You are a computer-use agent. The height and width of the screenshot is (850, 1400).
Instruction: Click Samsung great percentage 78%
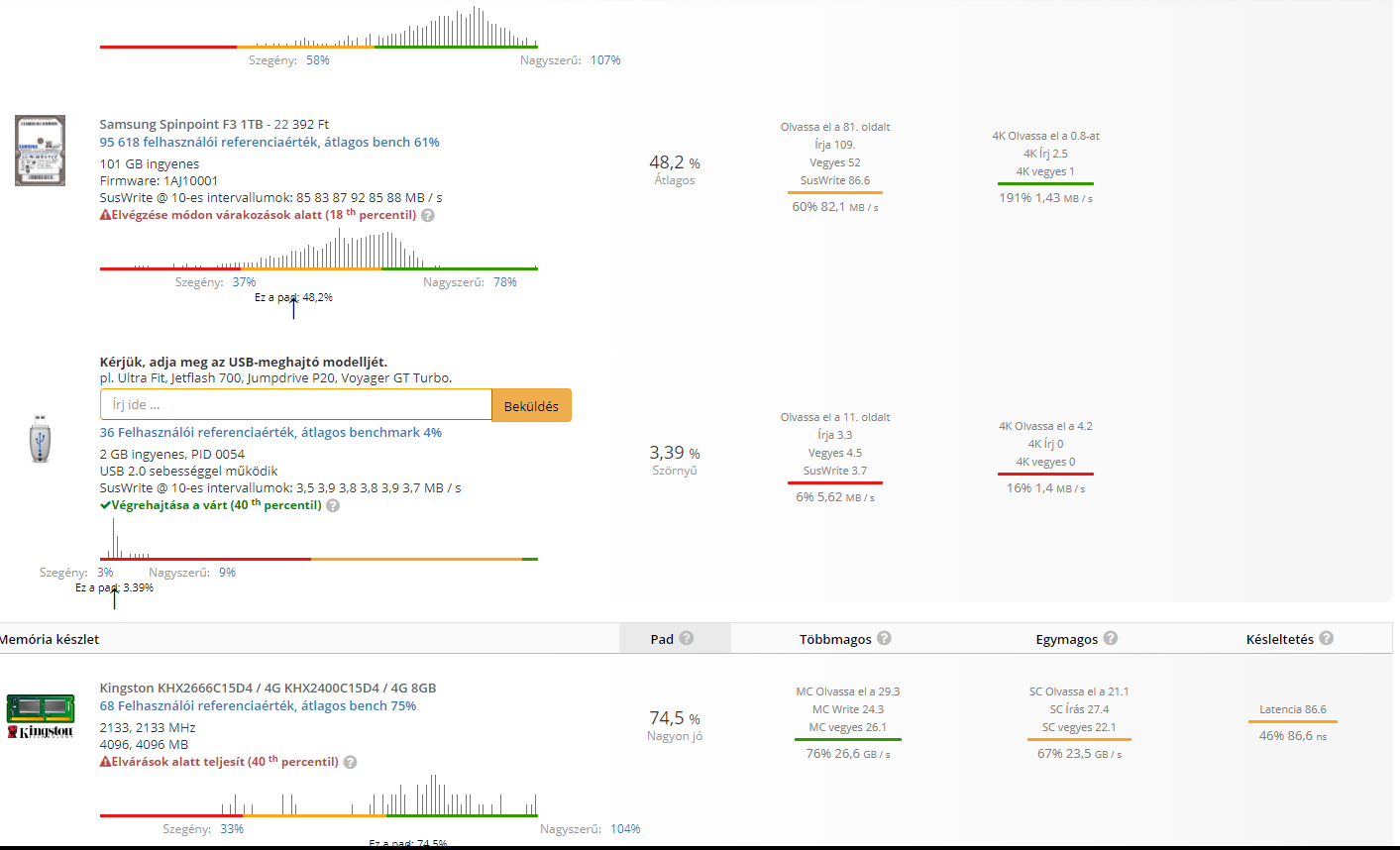(505, 282)
